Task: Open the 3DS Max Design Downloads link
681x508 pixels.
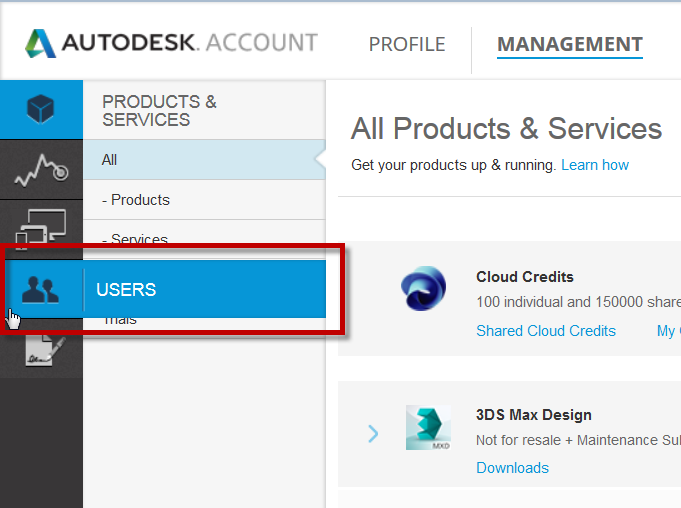Action: 512,468
